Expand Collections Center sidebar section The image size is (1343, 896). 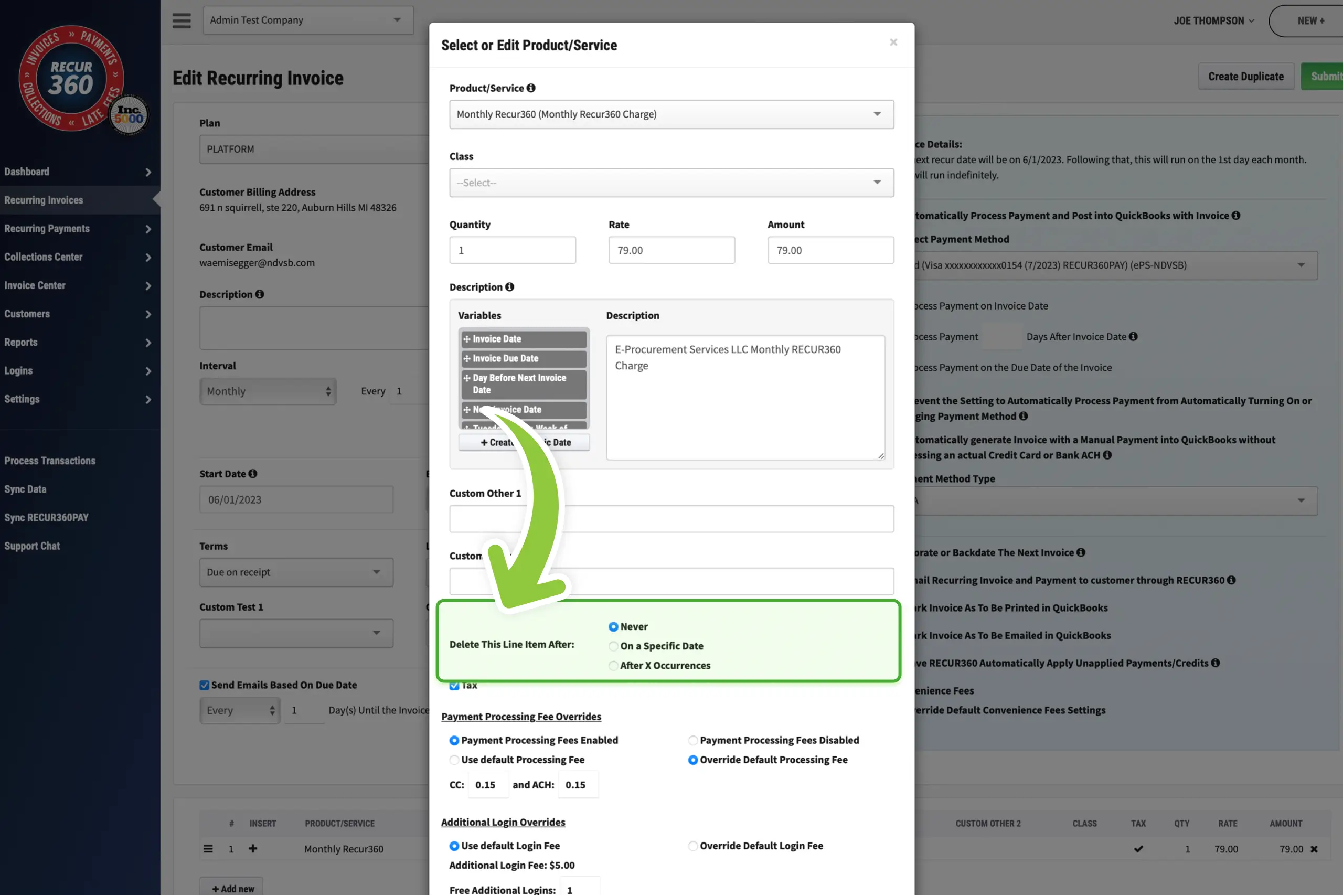(148, 258)
